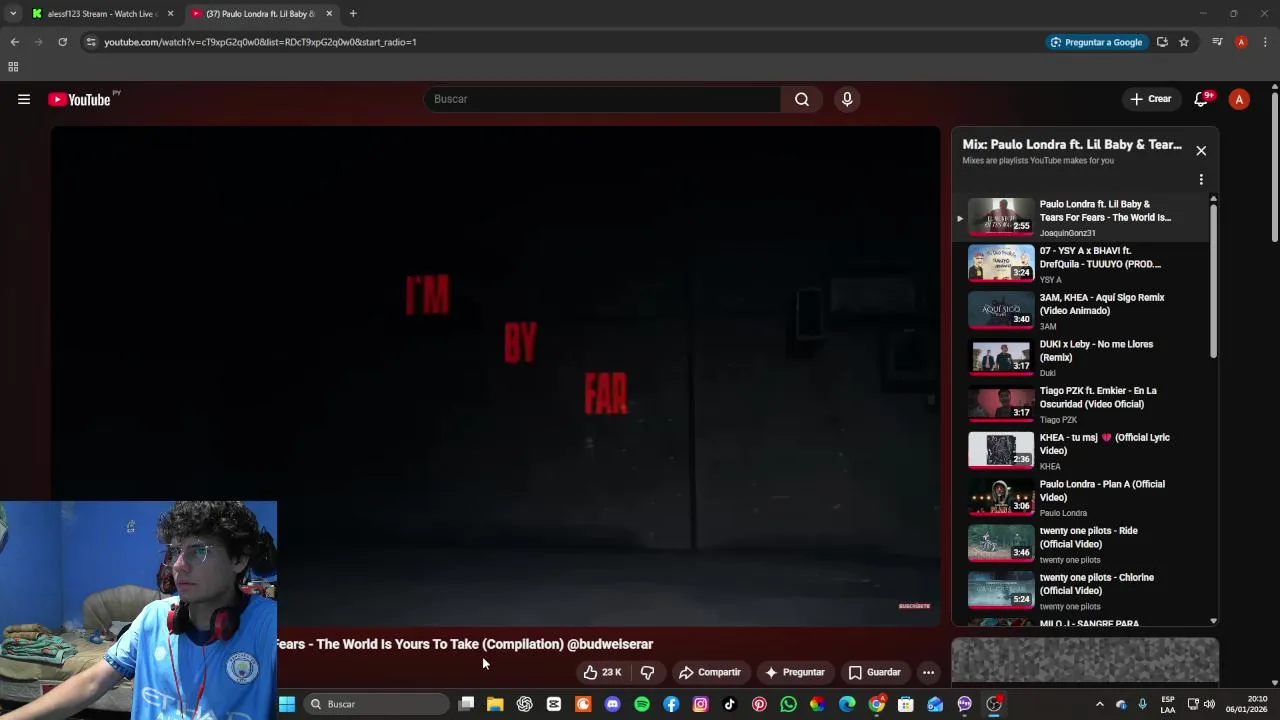
Task: Switch to the Paulo Londra YouTube tab
Action: (260, 14)
